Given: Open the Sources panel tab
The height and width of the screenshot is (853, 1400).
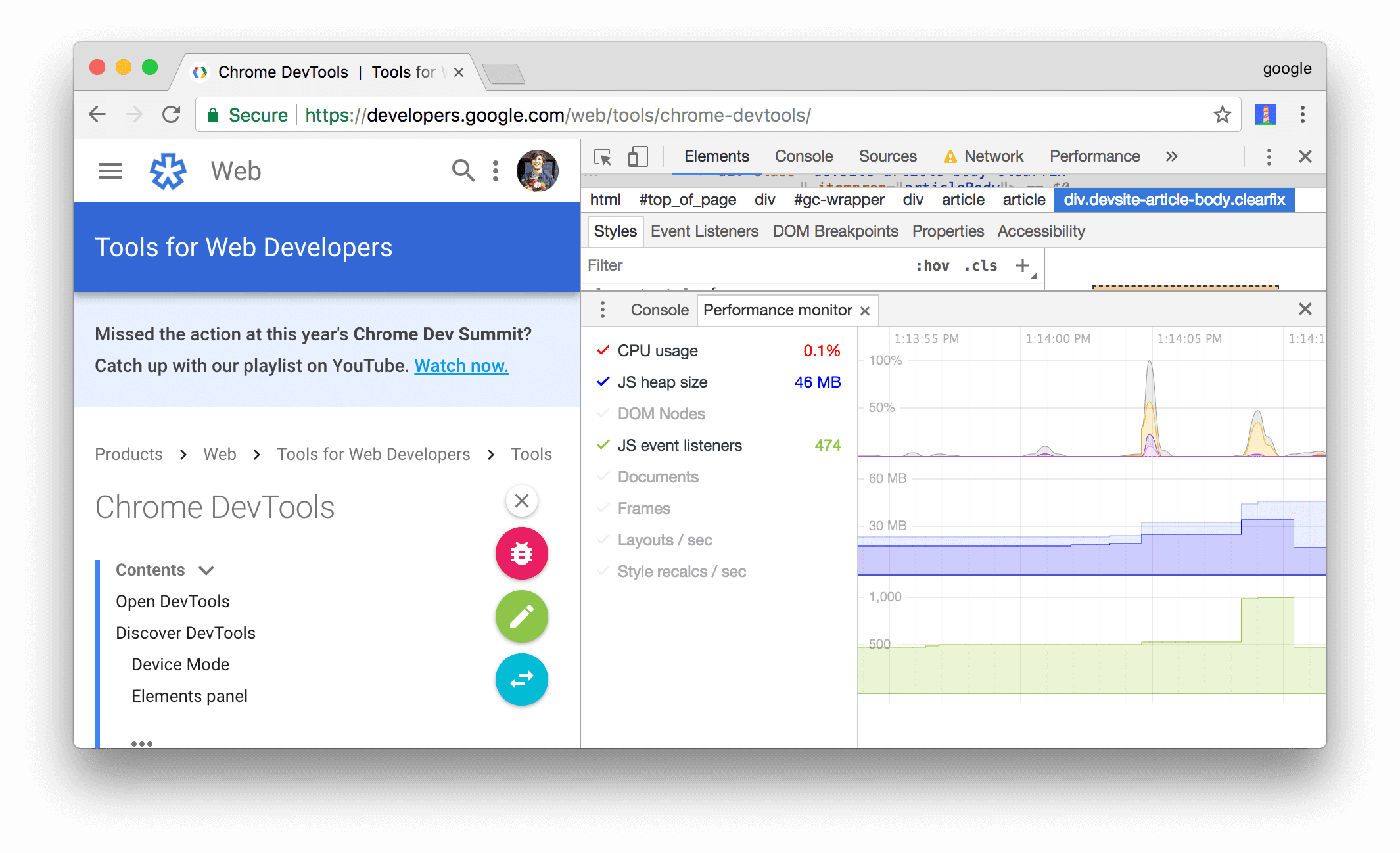Looking at the screenshot, I should click(885, 157).
